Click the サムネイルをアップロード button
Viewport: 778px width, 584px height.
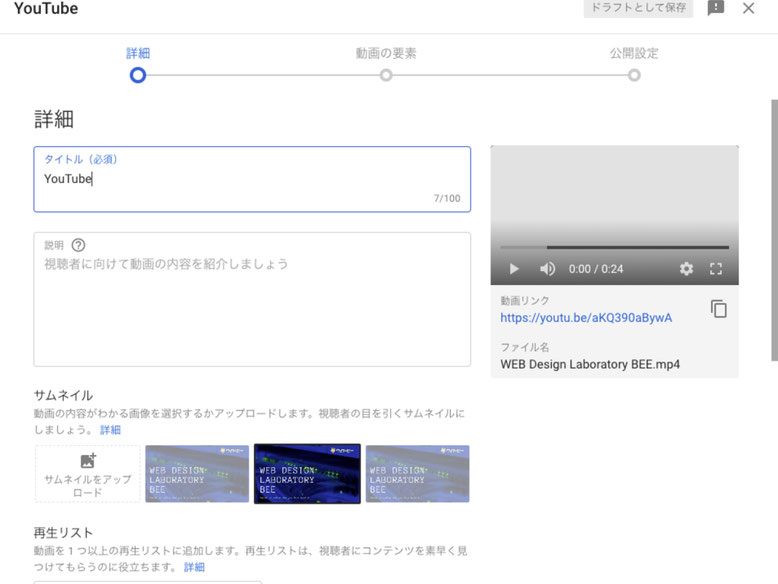point(88,474)
